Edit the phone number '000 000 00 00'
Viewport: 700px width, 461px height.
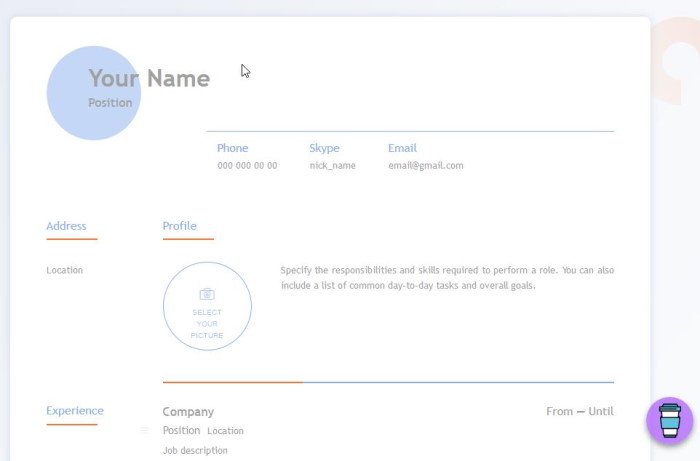click(x=247, y=166)
